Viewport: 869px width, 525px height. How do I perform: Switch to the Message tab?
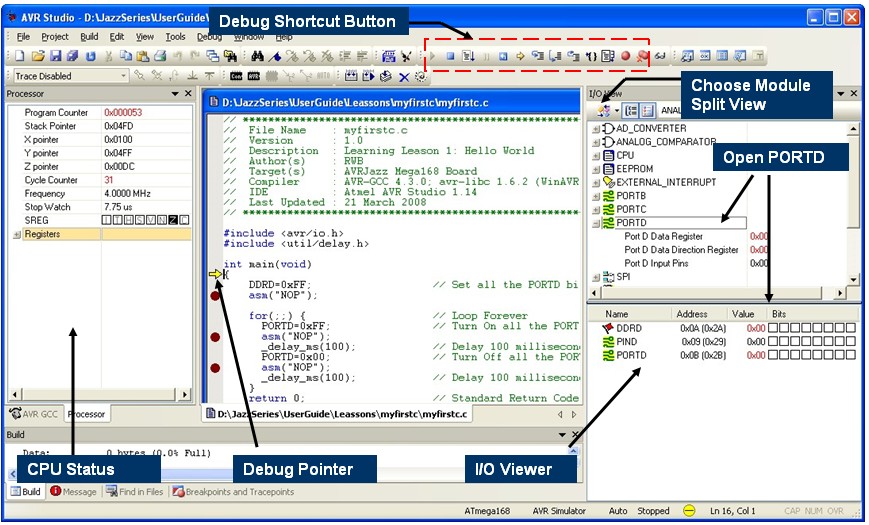pos(73,492)
